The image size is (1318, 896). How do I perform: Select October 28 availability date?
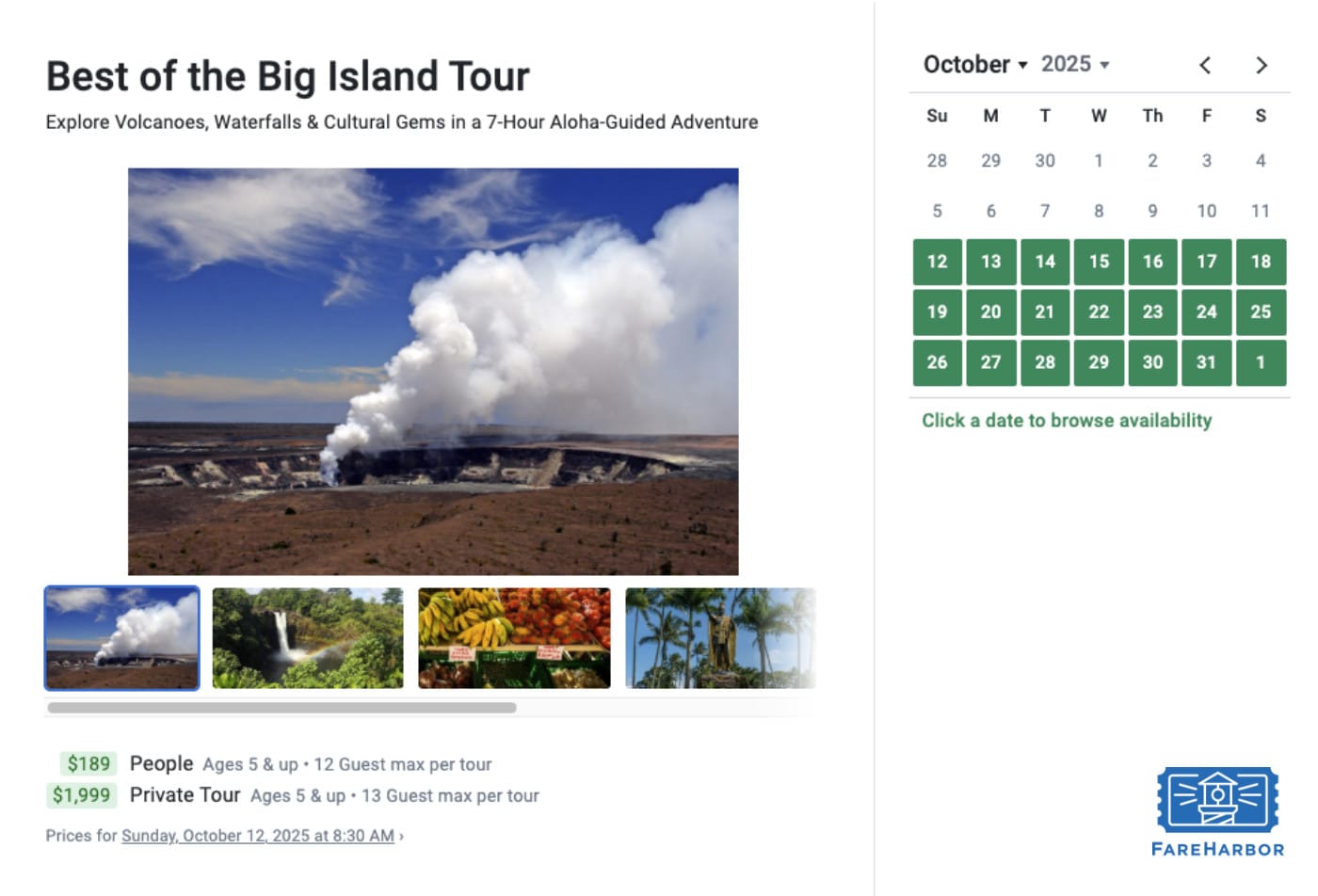click(1045, 362)
